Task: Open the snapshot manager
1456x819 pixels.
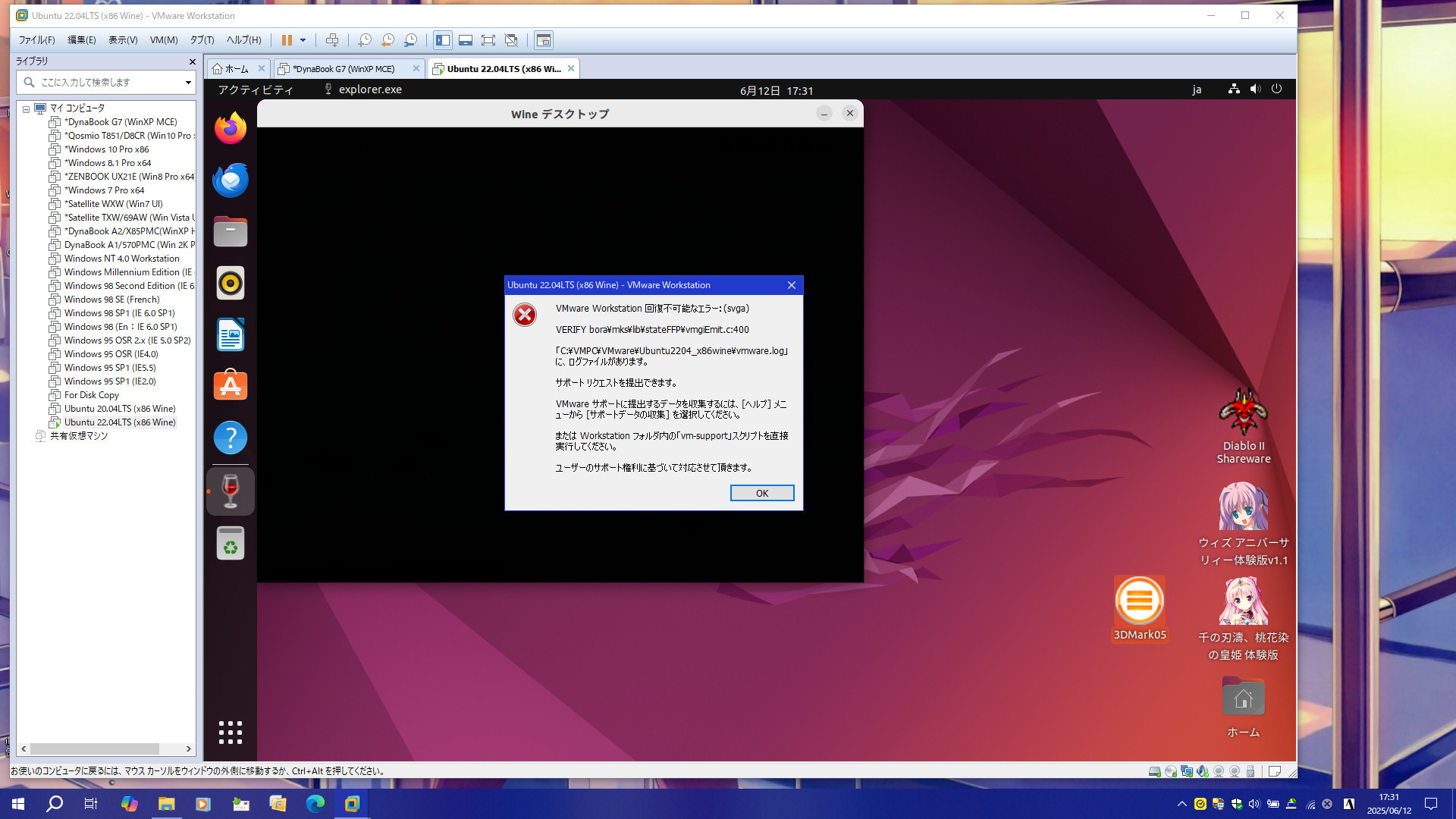Action: (410, 40)
